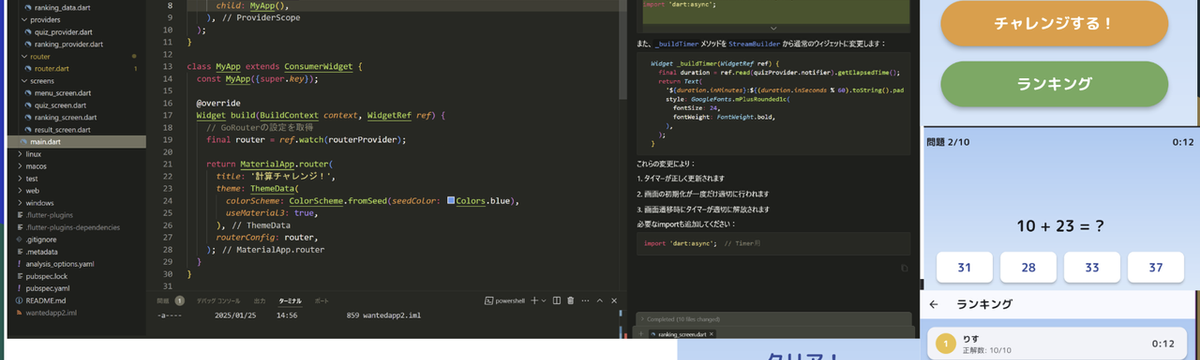Create a new terminal with plus icon
The image size is (1200, 360).
[534, 300]
